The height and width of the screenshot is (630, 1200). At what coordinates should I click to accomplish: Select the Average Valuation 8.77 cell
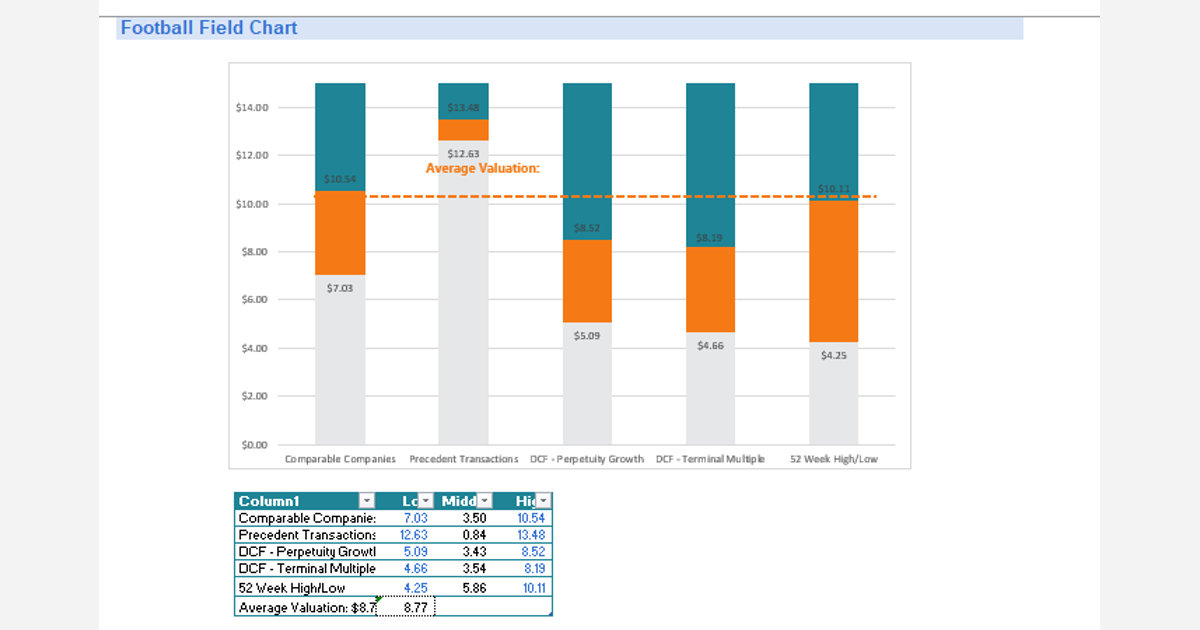click(x=406, y=607)
